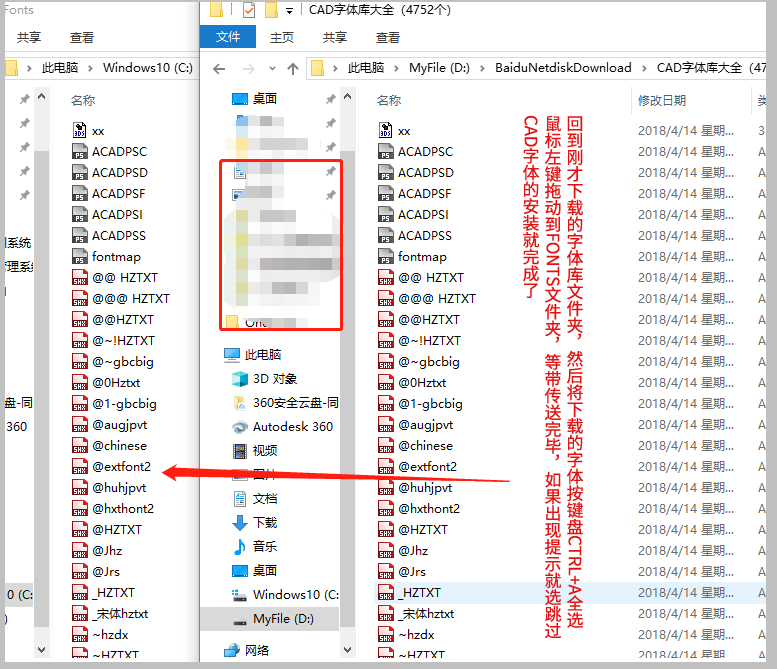The height and width of the screenshot is (669, 777).
Task: Select Windows10 (C: drive in navigation pane
Action: coord(295,594)
